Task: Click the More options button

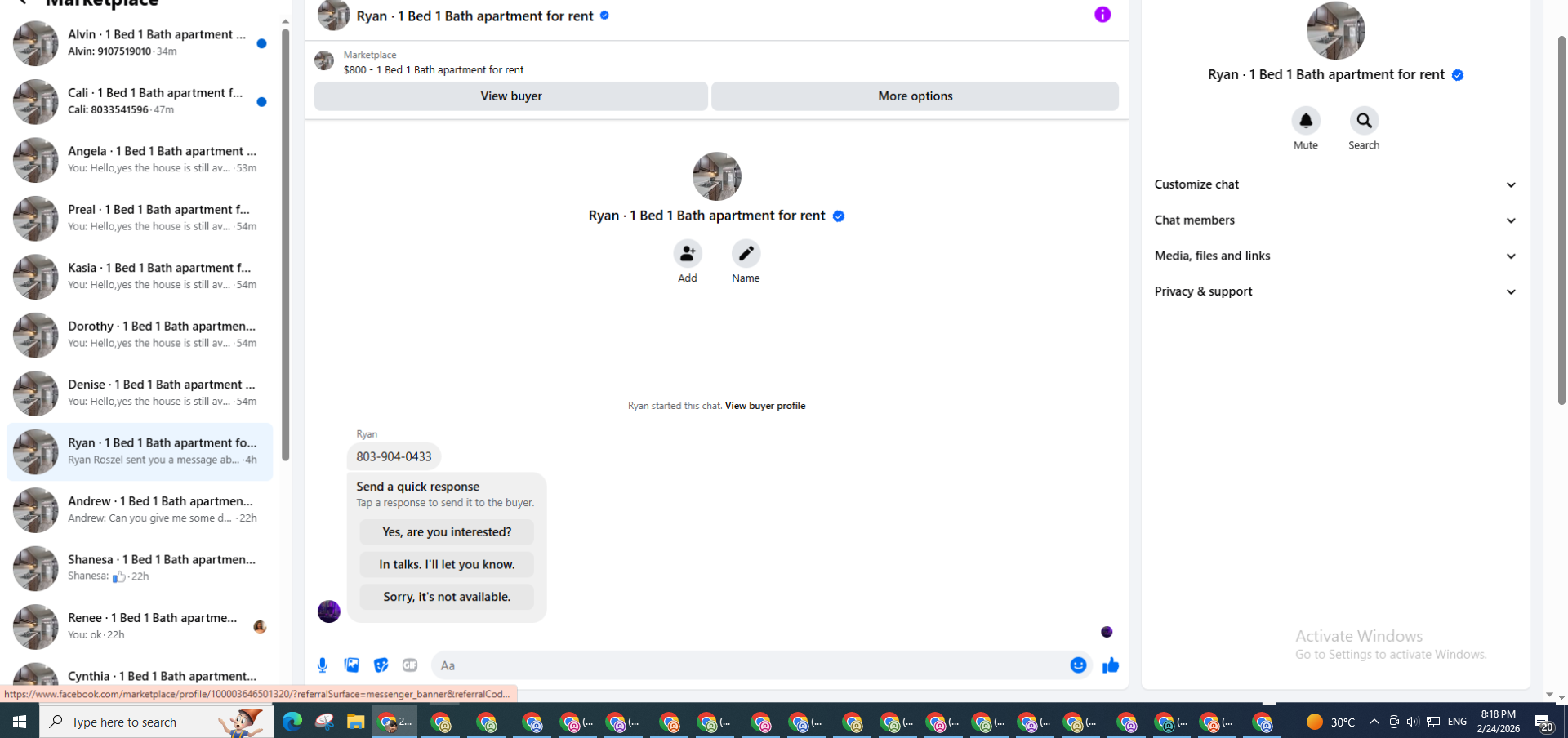Action: point(915,96)
